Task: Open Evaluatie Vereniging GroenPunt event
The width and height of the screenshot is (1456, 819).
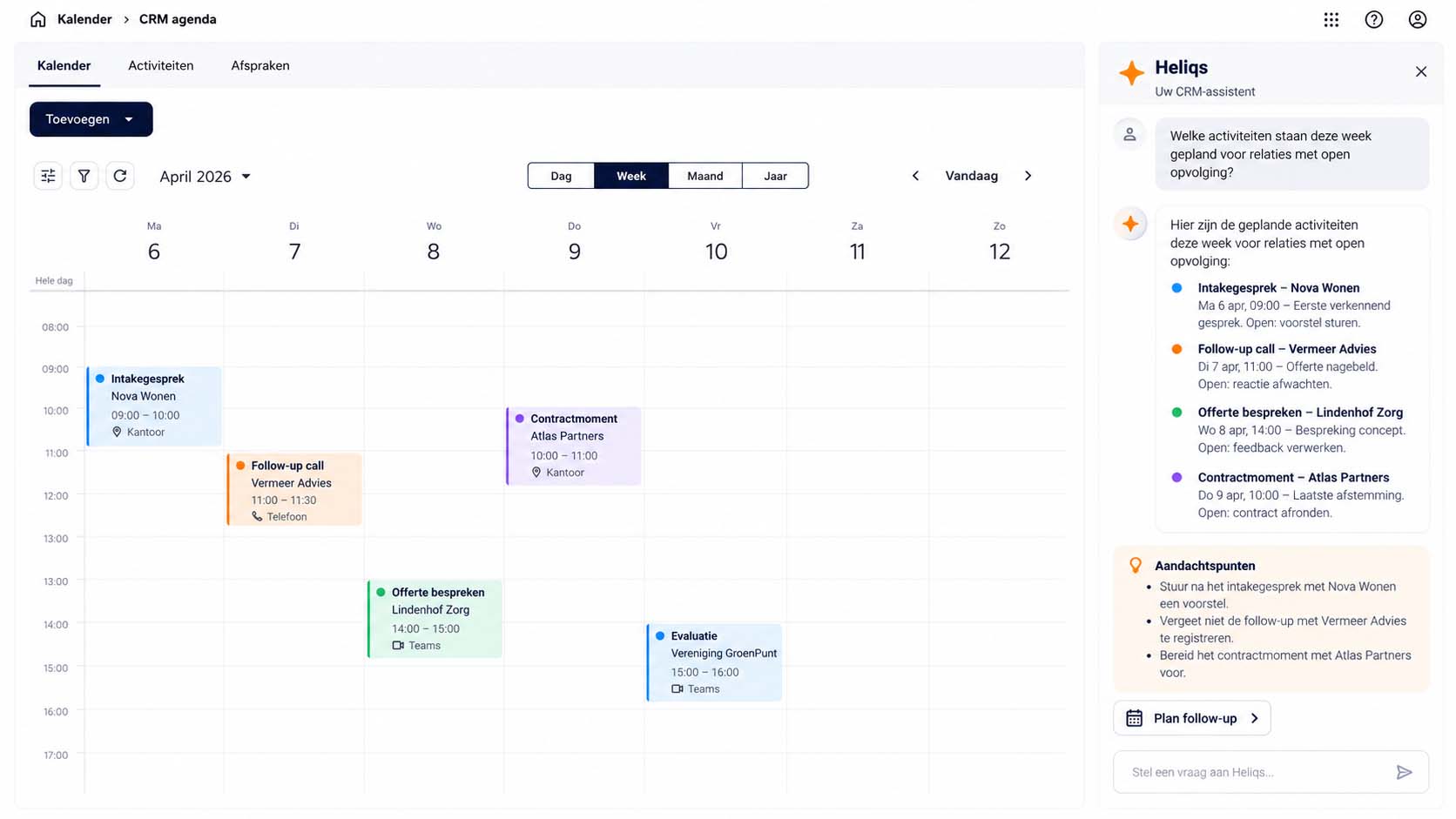Action: click(x=714, y=662)
